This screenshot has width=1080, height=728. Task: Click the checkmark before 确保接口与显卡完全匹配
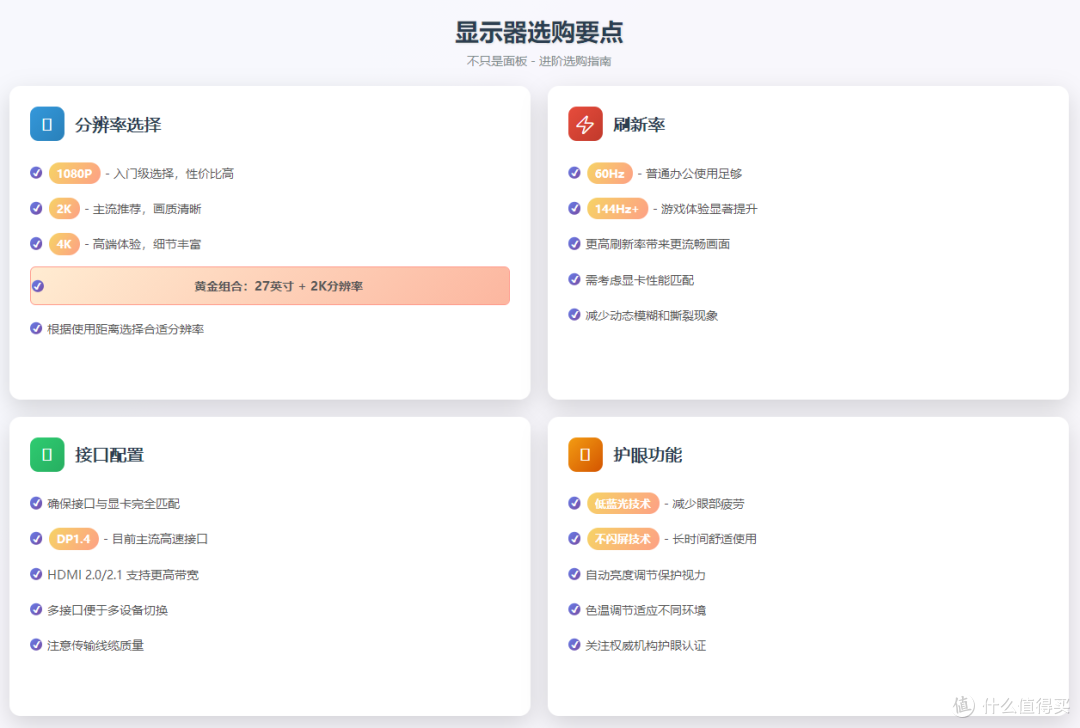(x=37, y=503)
